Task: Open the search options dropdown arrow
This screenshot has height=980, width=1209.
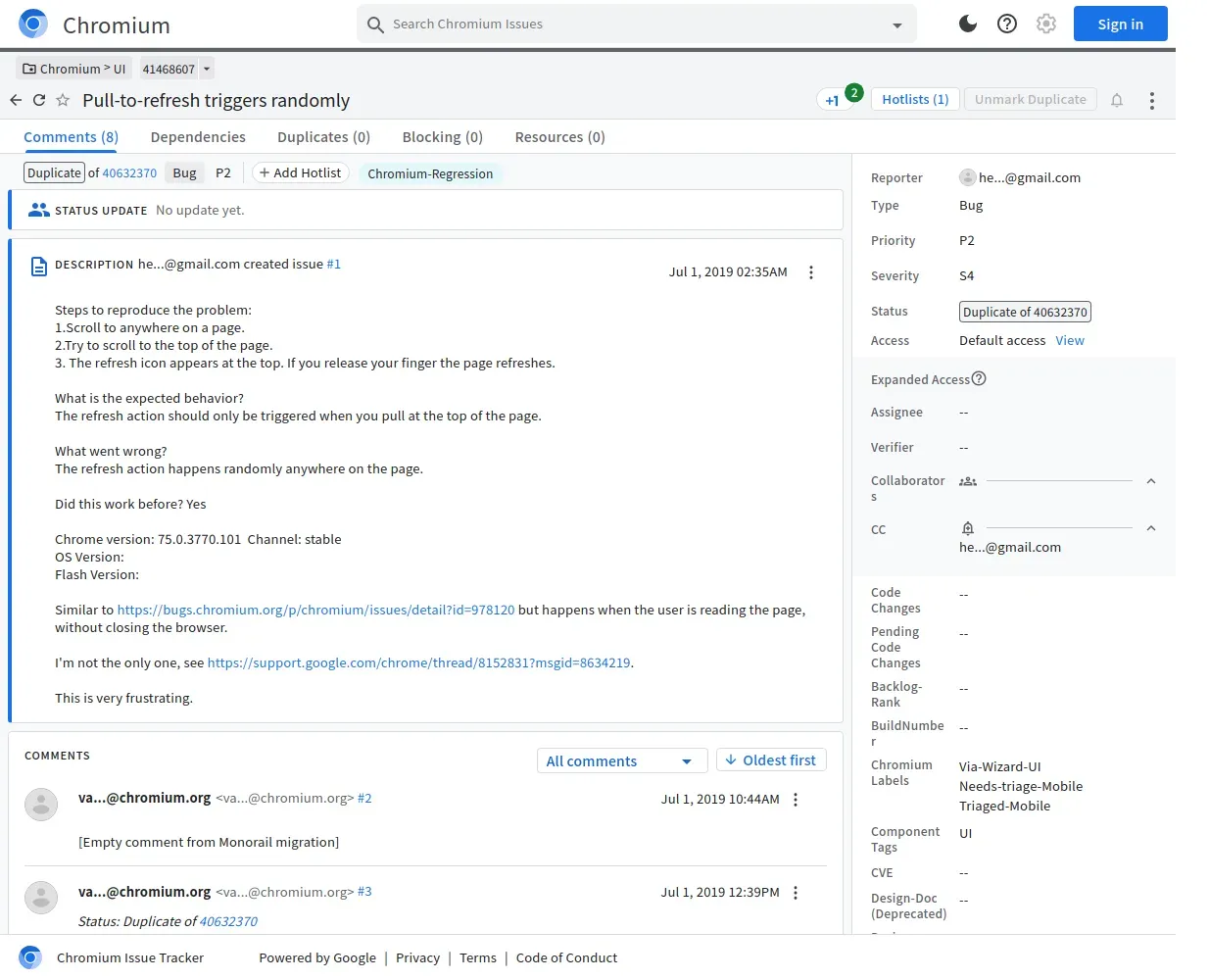Action: tap(897, 25)
